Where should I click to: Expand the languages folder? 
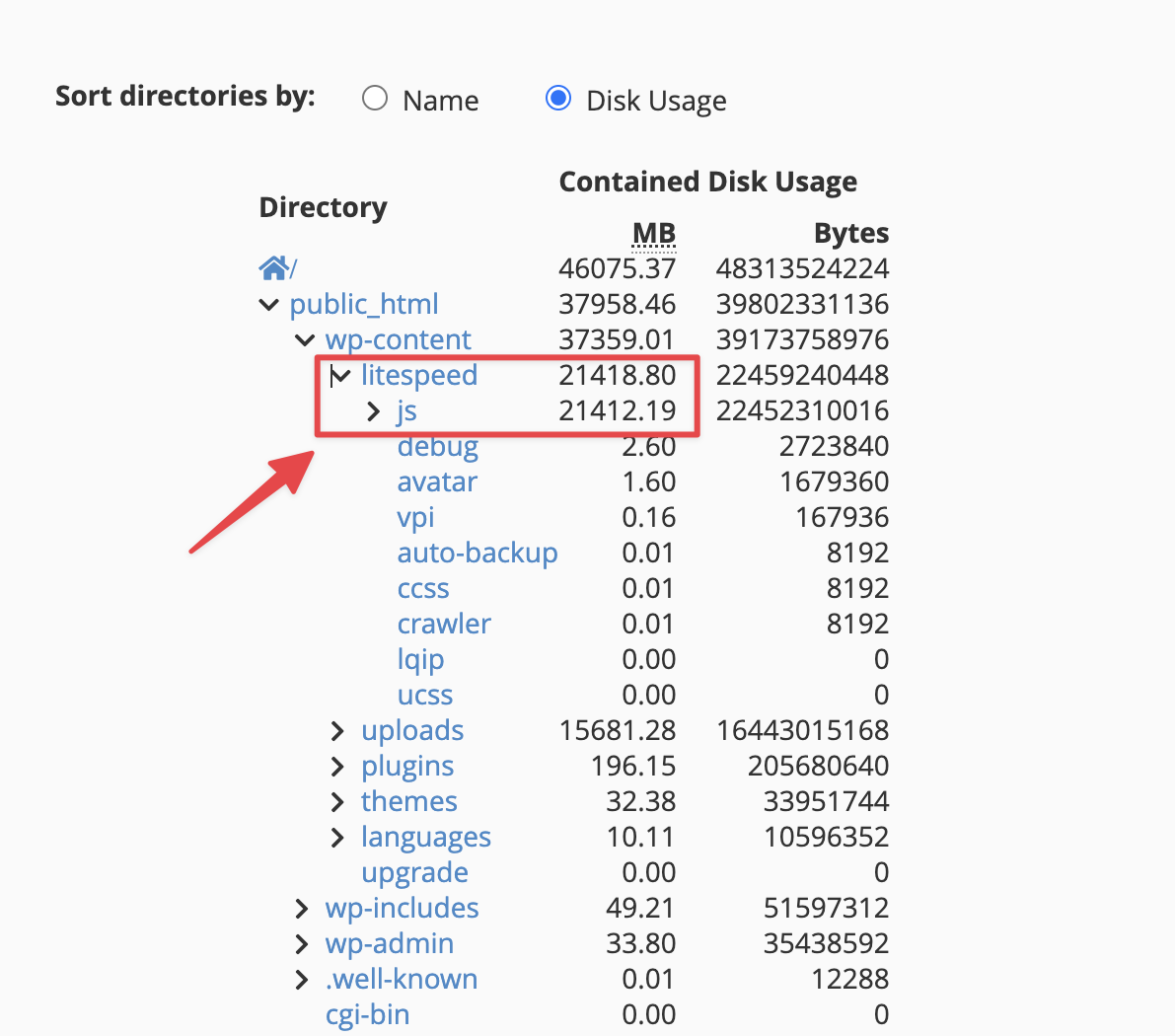[338, 838]
